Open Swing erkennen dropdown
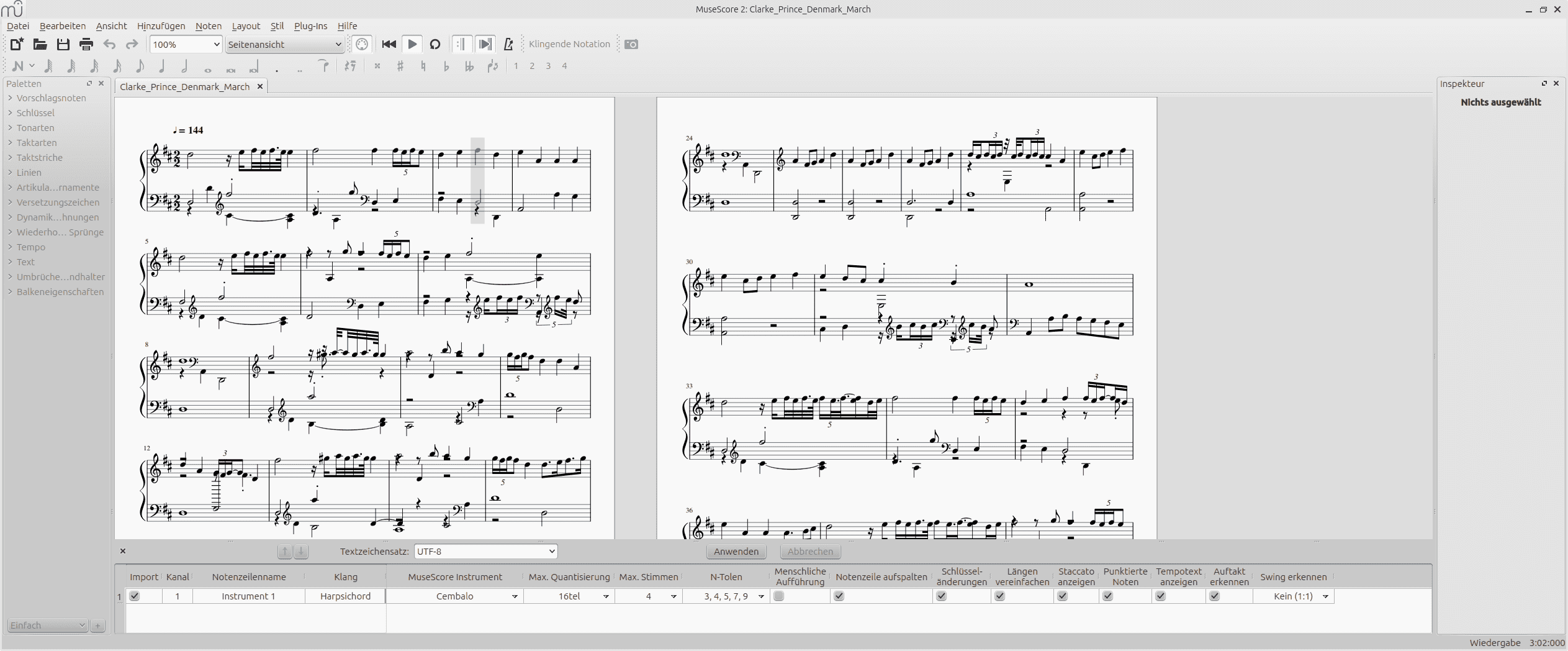This screenshot has width=1568, height=651. pos(1294,596)
